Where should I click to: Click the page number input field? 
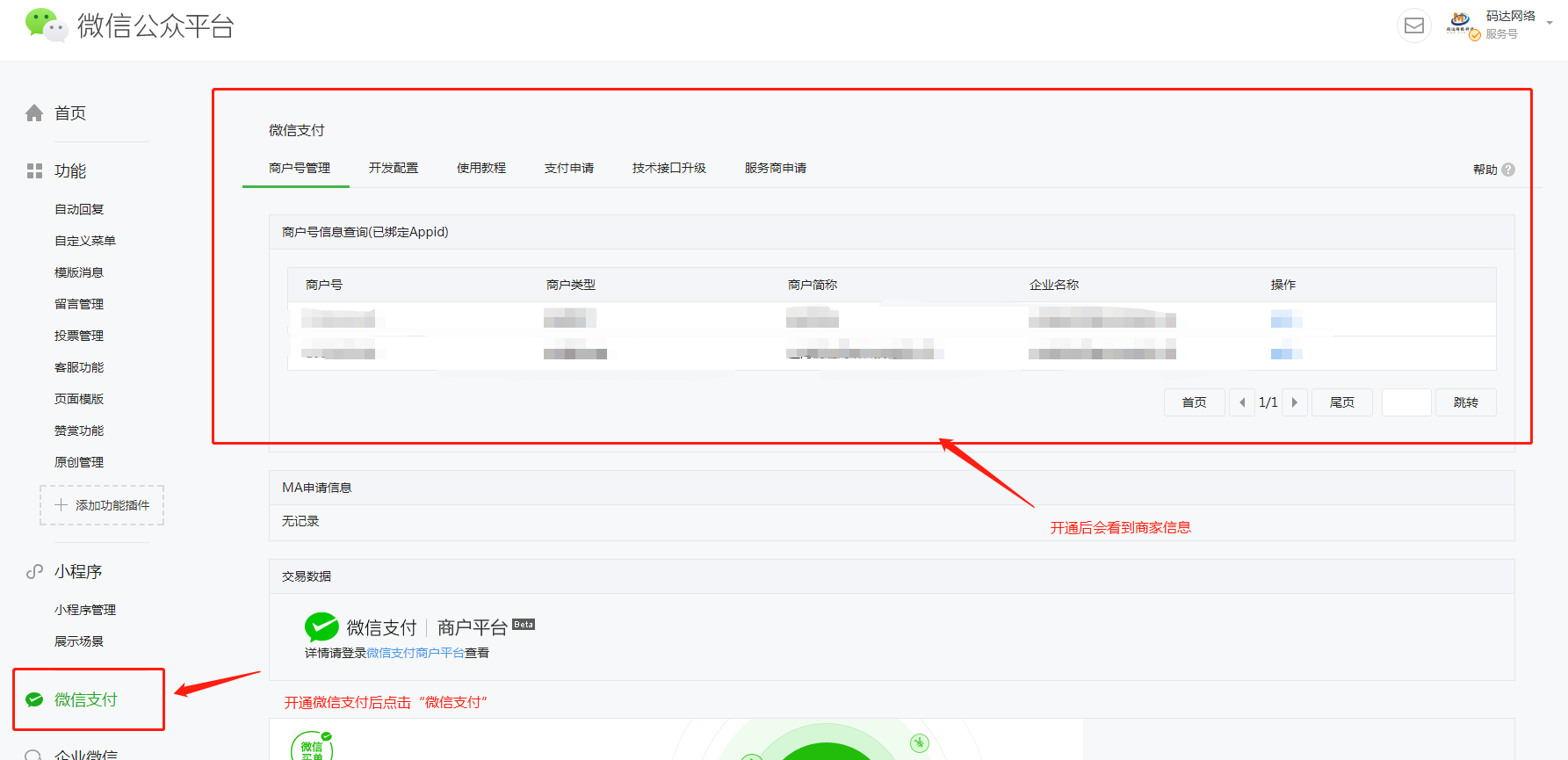point(1406,402)
